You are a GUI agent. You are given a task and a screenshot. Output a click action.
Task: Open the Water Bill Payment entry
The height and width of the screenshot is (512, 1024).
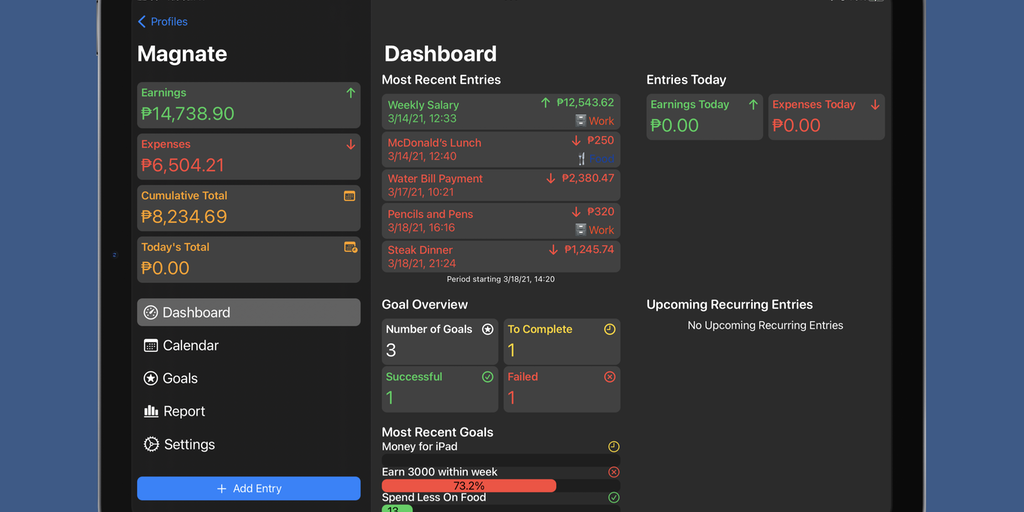501,185
